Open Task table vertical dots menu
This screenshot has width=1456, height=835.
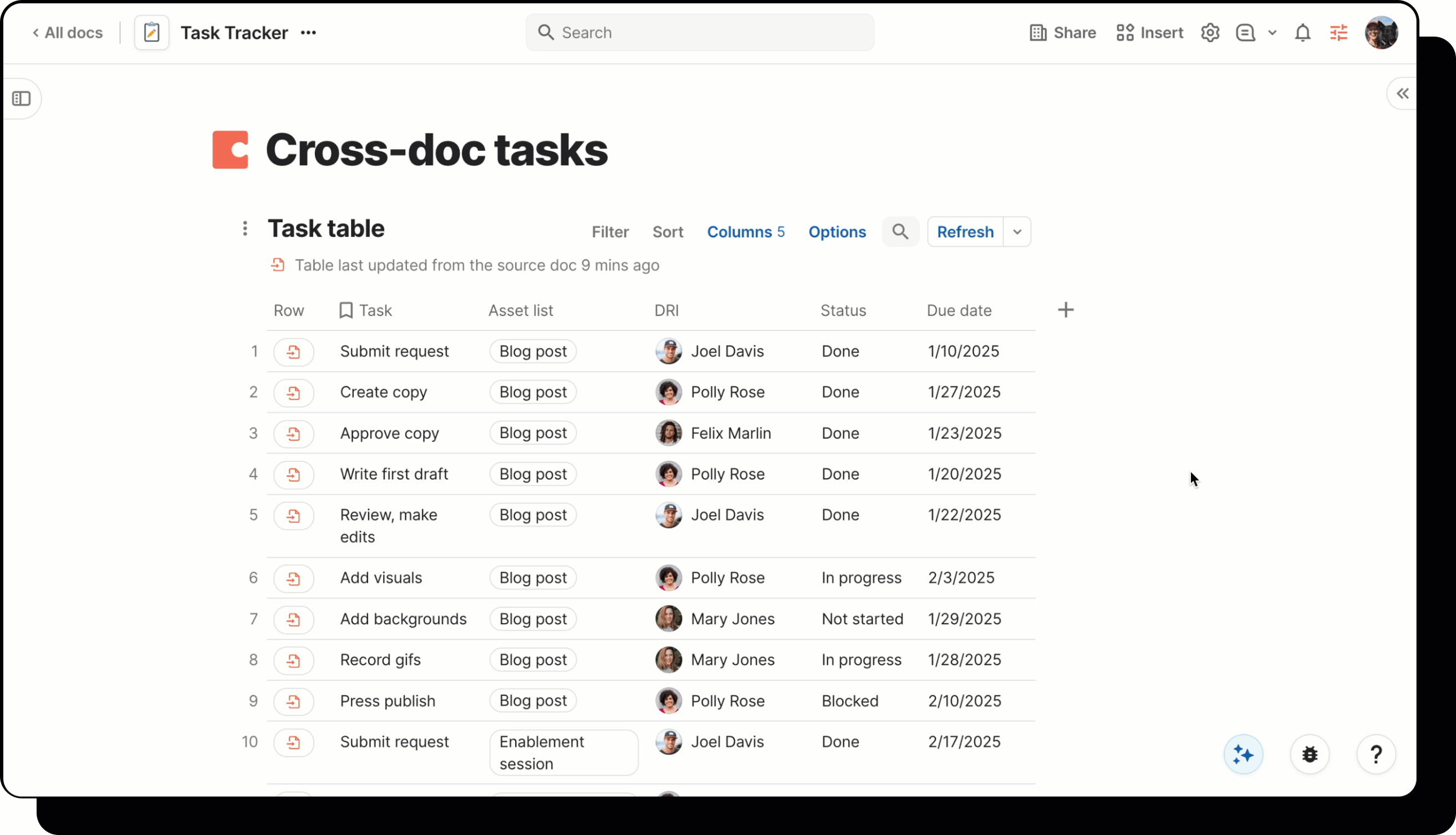click(245, 228)
